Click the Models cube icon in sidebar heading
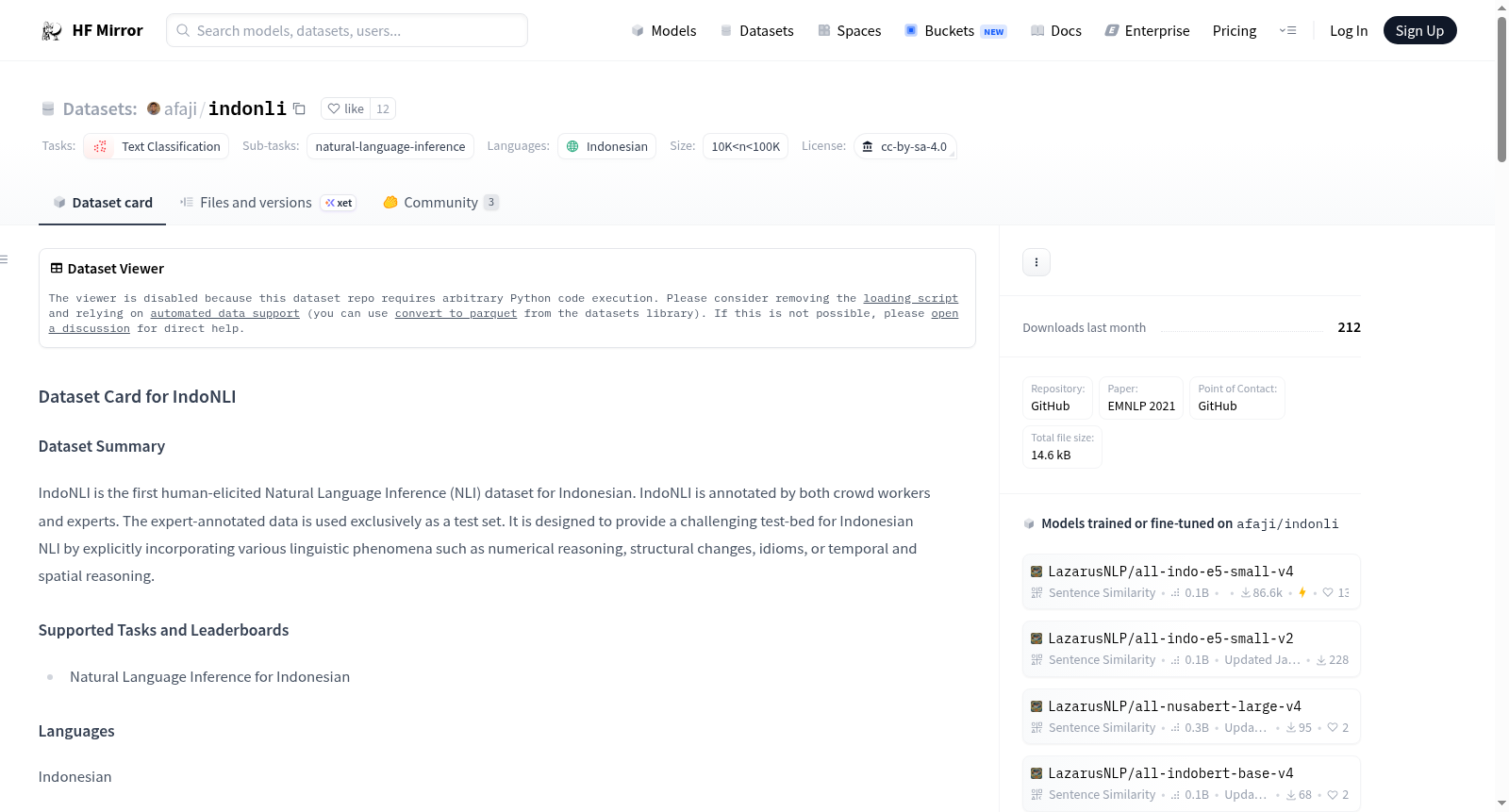The height and width of the screenshot is (812, 1509). pos(1029,524)
